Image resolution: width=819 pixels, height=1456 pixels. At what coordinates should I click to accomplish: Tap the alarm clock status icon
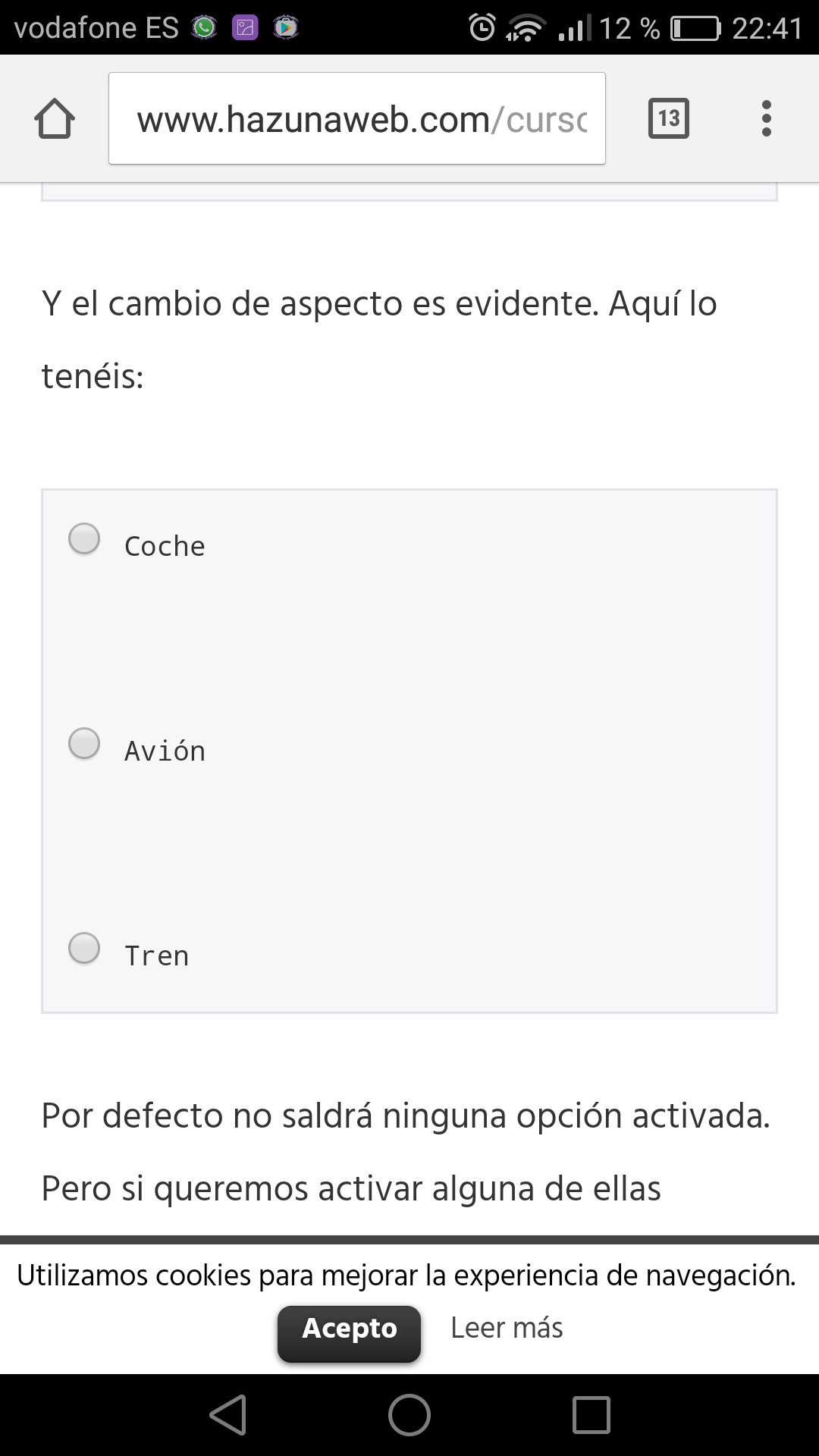point(482,28)
